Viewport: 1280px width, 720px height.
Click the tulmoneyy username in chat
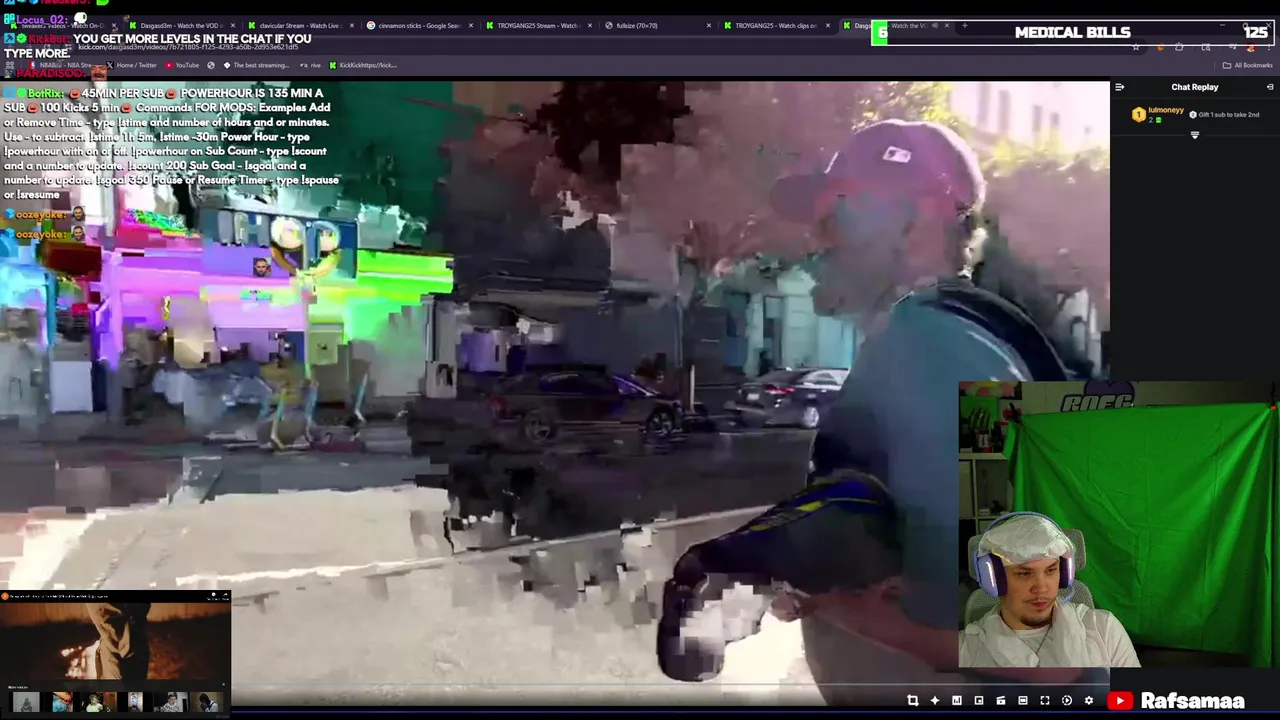click(1165, 110)
